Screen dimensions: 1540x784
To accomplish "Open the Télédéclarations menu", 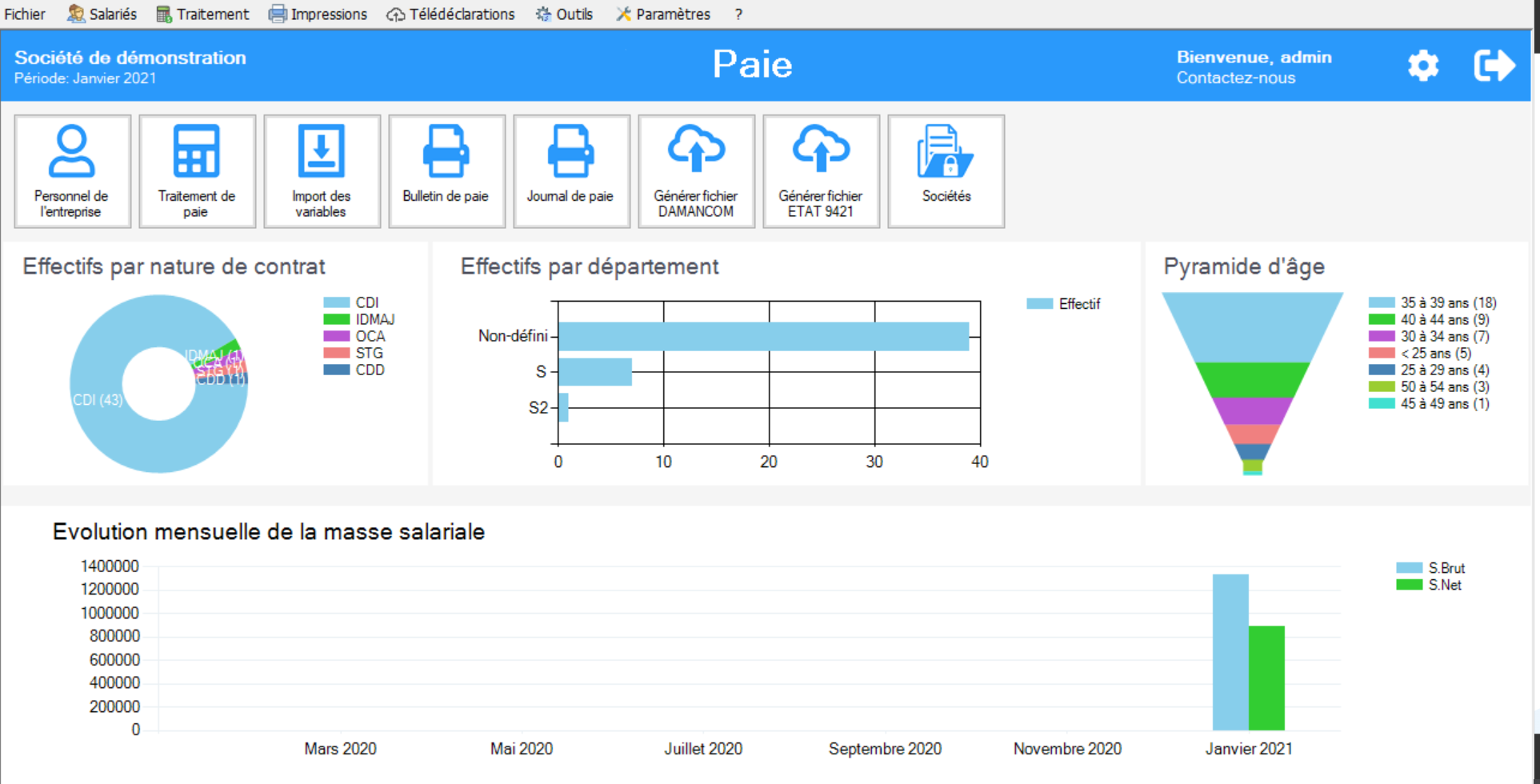I will click(x=451, y=14).
